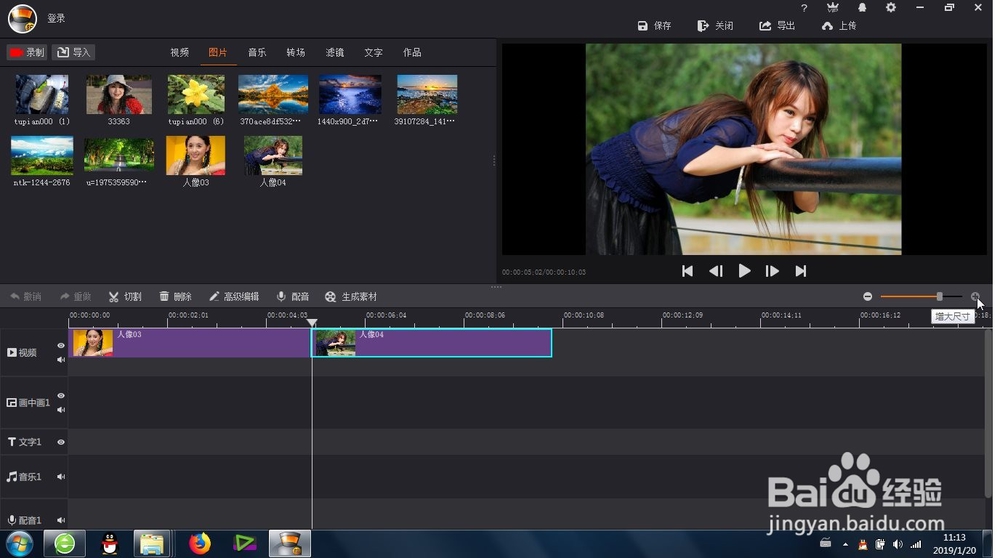This screenshot has height=558, width=1000.
Task: Open the 文字 text tab
Action: click(x=373, y=52)
